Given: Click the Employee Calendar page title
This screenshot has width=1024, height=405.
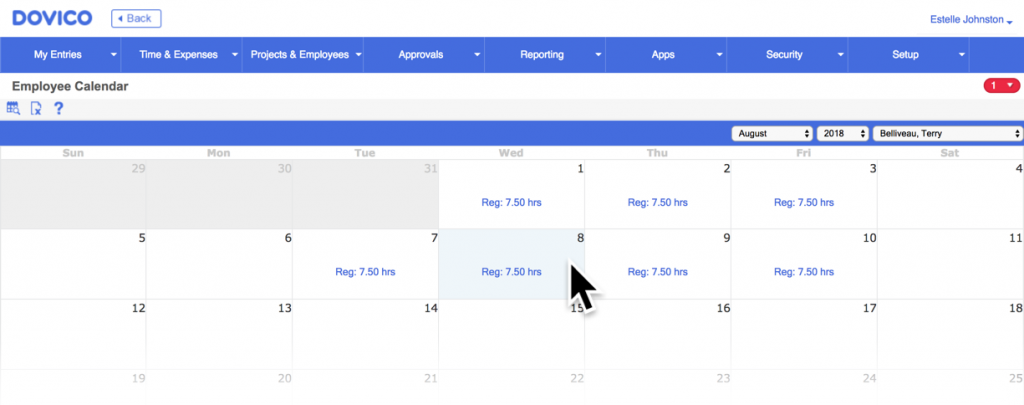Looking at the screenshot, I should tap(70, 86).
